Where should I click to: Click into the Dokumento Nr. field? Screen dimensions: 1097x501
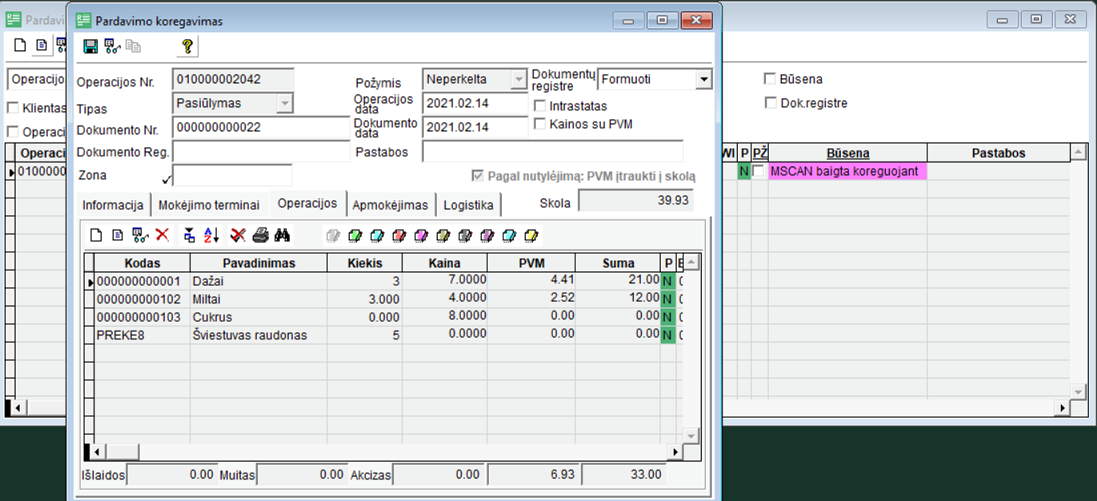click(x=260, y=129)
